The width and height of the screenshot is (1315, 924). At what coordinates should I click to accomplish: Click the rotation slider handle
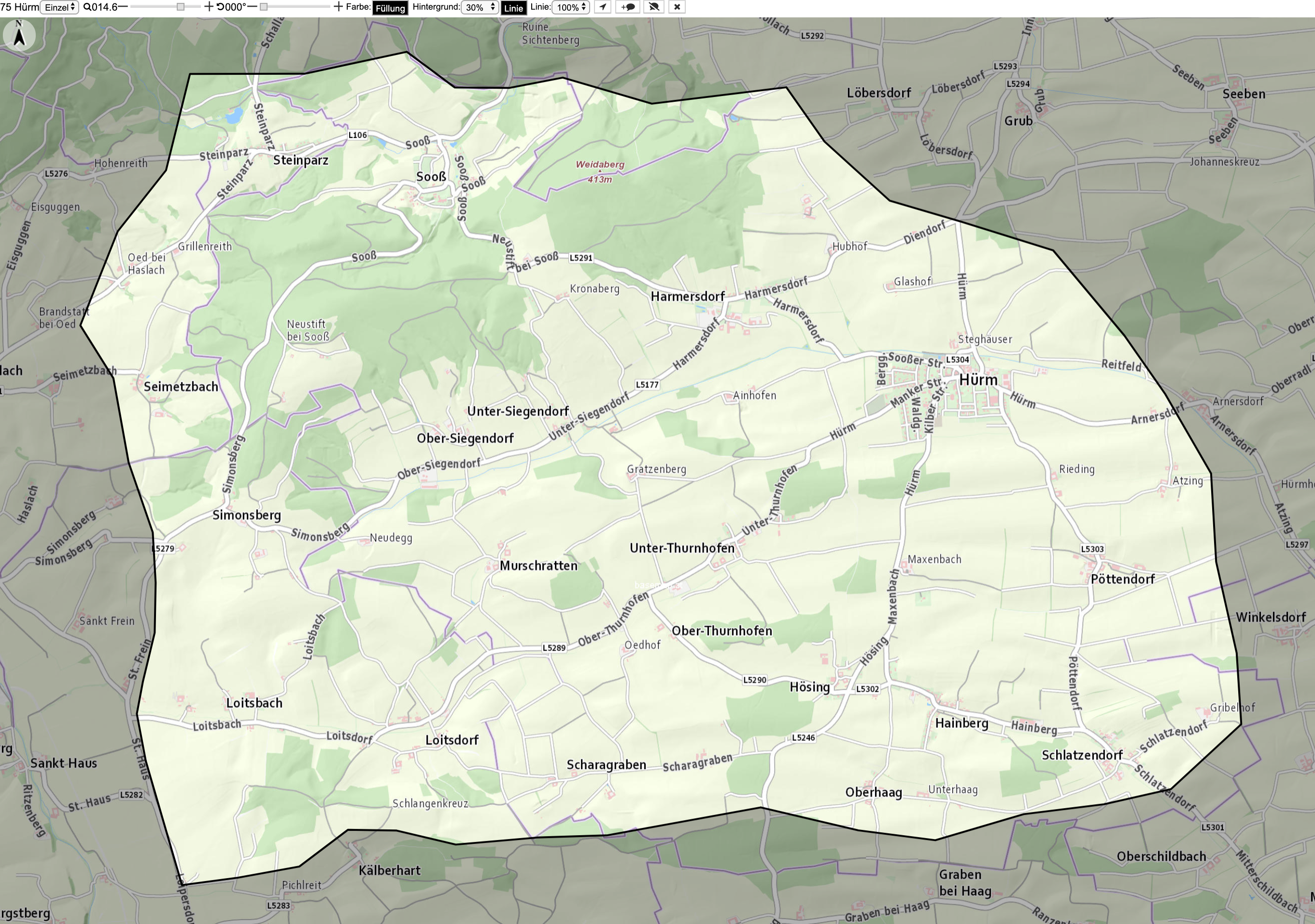264,7
